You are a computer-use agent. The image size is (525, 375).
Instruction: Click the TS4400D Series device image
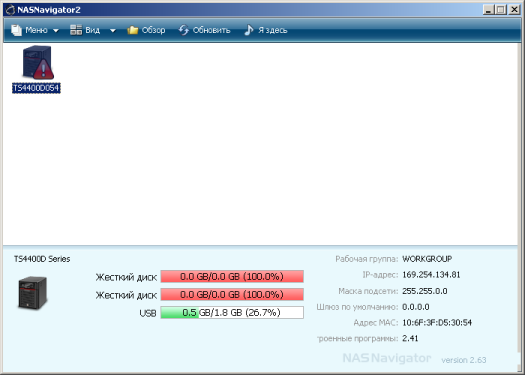pos(32,293)
